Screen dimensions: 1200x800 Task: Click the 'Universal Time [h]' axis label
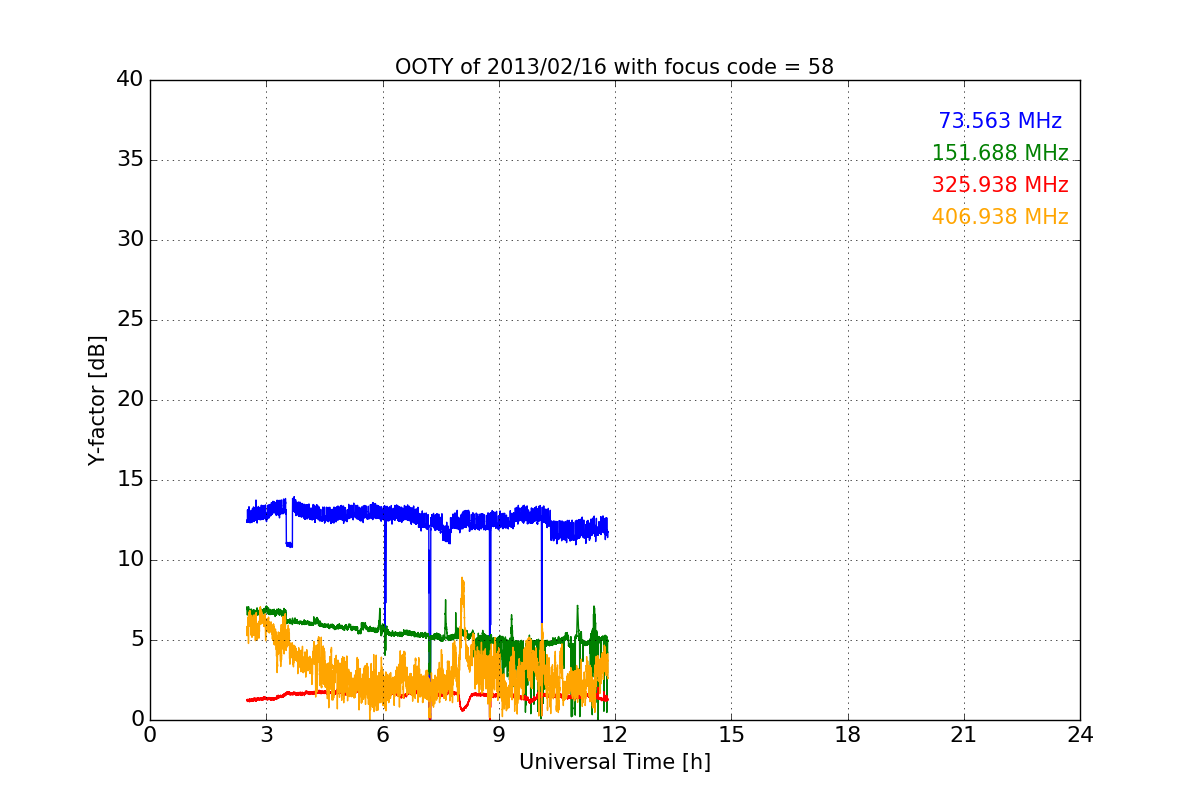pos(614,762)
